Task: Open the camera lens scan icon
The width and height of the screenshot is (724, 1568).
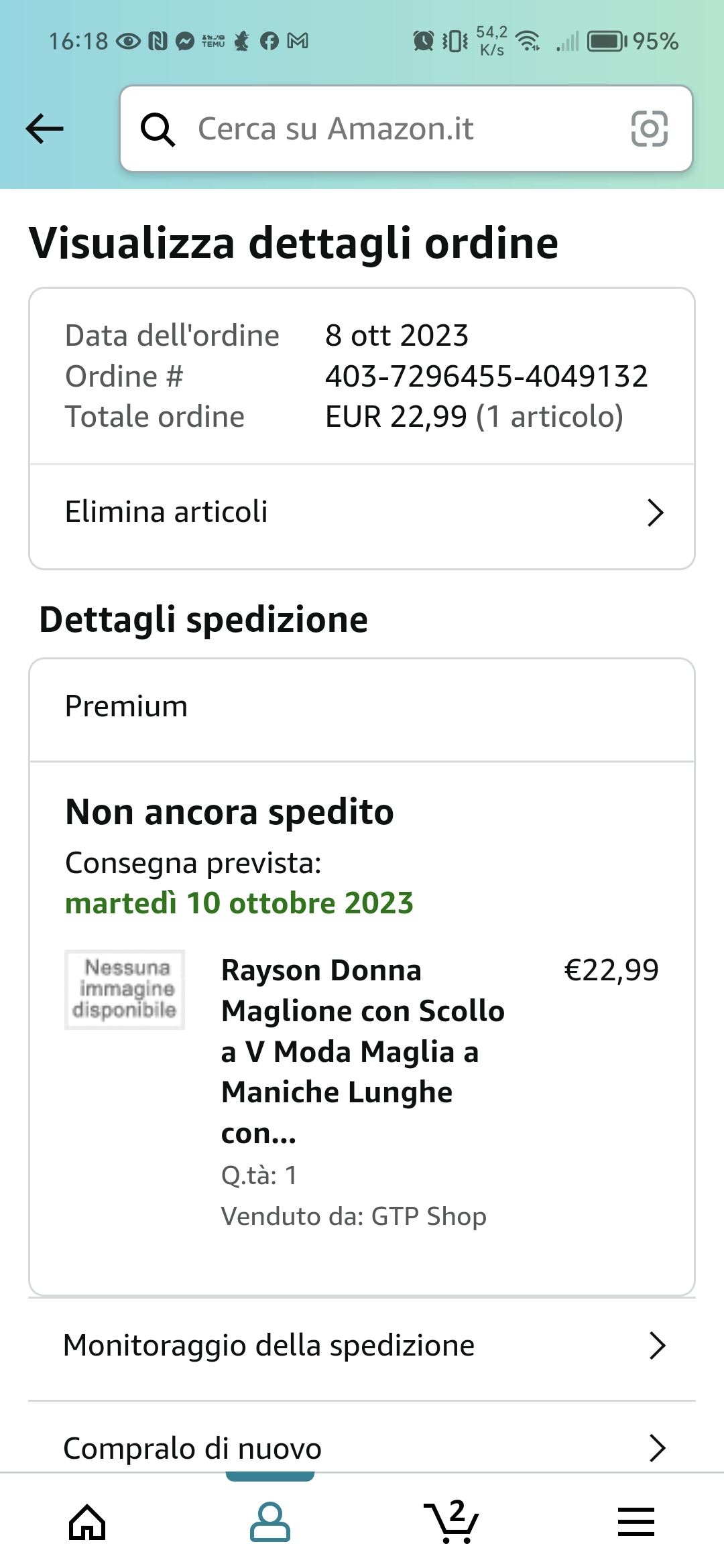Action: pos(650,129)
